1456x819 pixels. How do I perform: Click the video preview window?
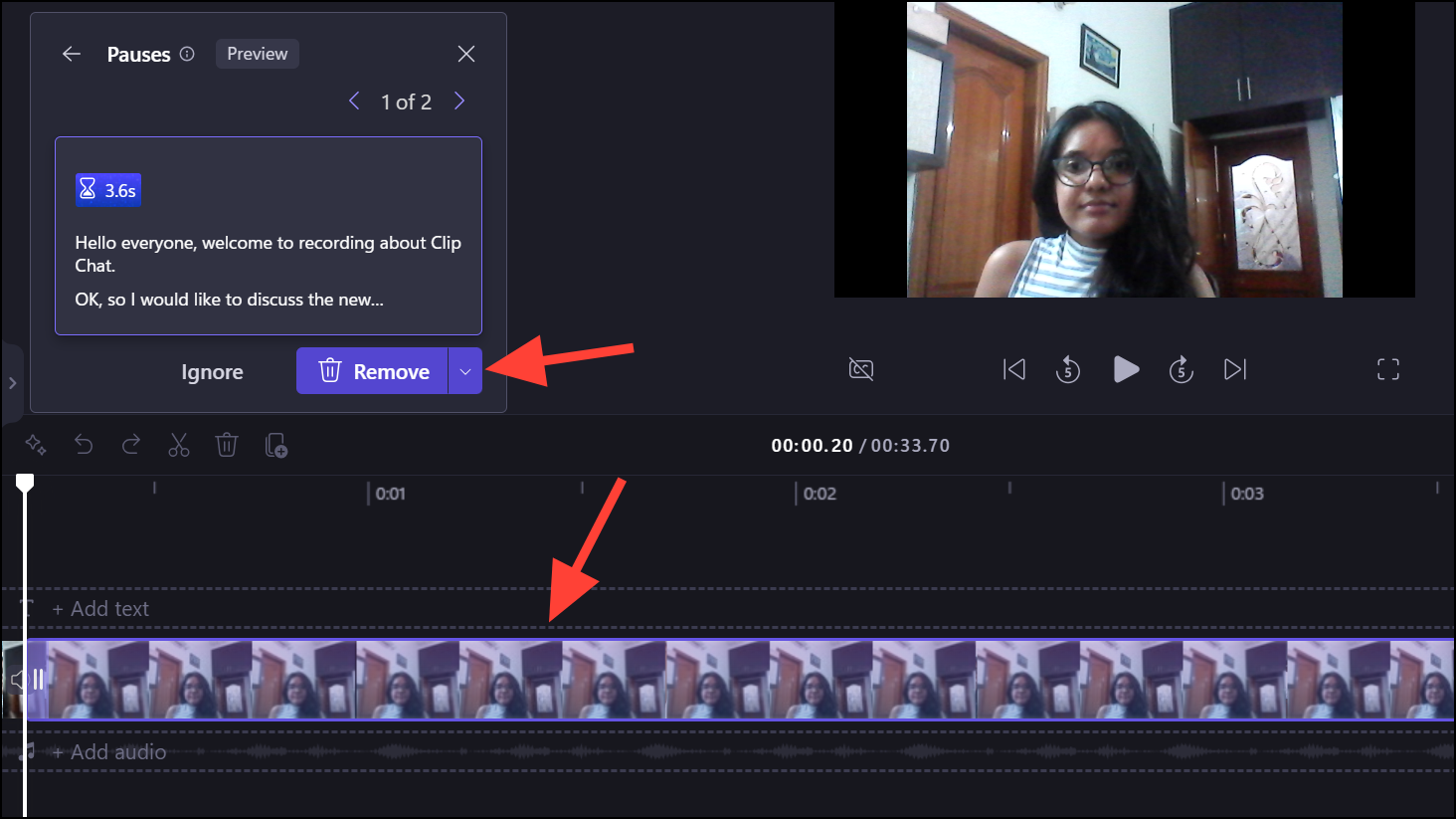1125,149
